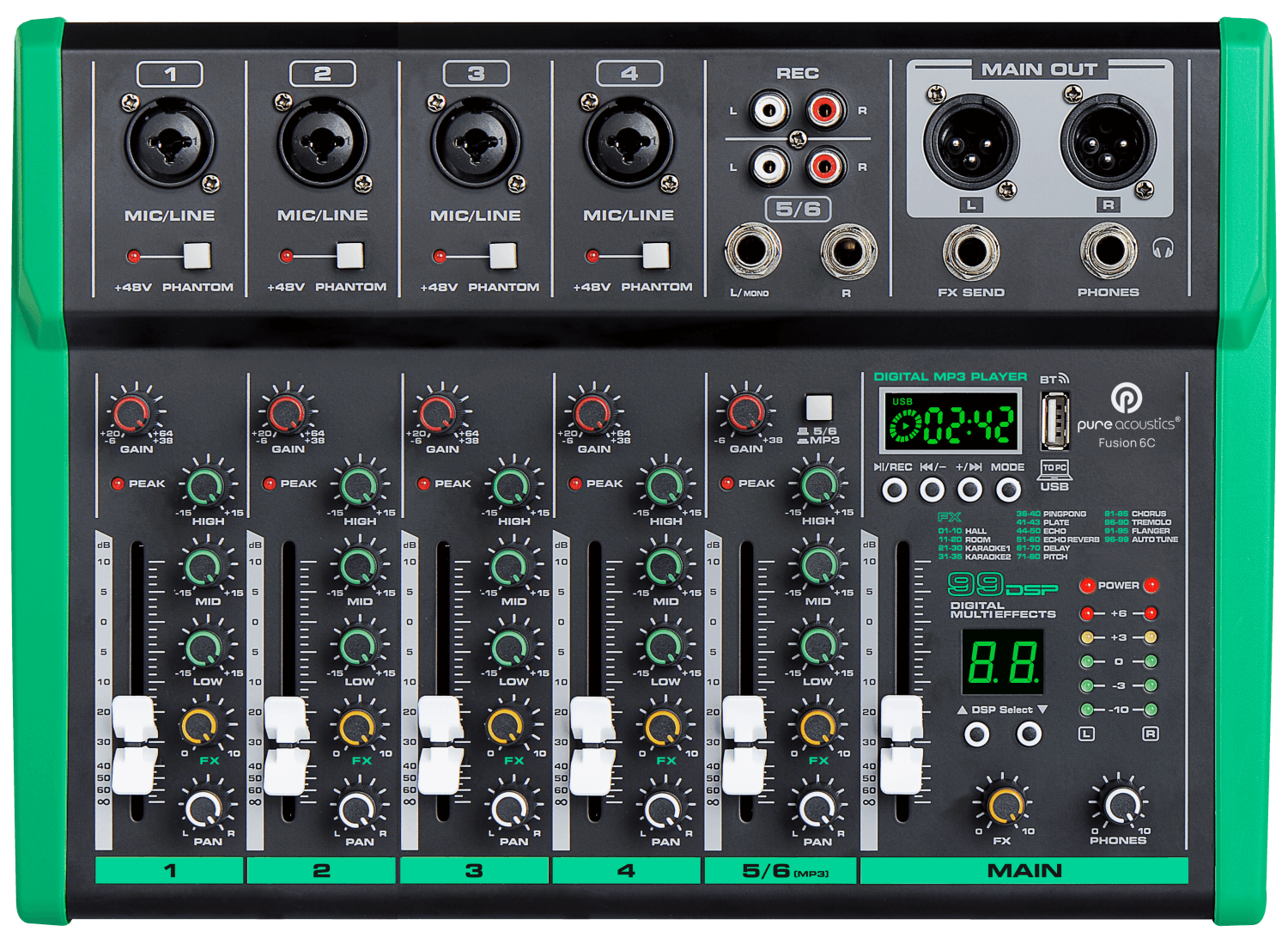Click the previous track / minus button

point(933,490)
